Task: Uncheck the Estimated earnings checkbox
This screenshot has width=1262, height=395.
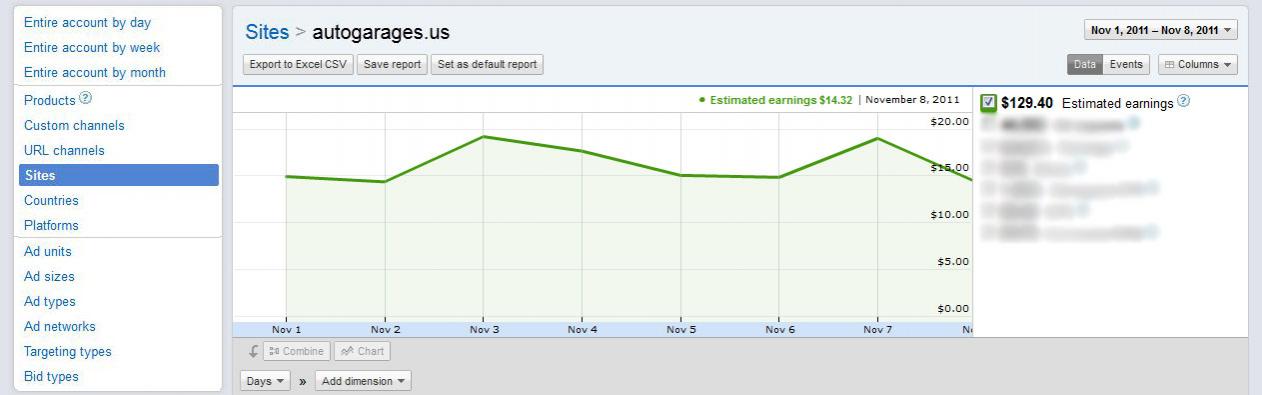Action: coord(988,102)
